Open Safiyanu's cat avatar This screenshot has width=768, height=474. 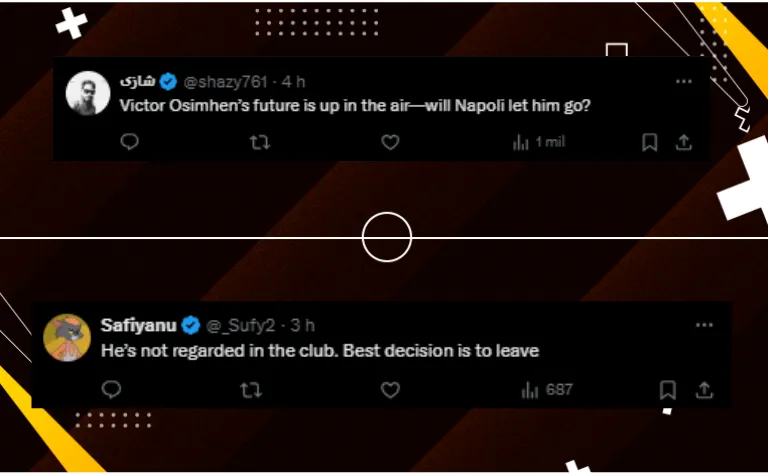pos(67,337)
